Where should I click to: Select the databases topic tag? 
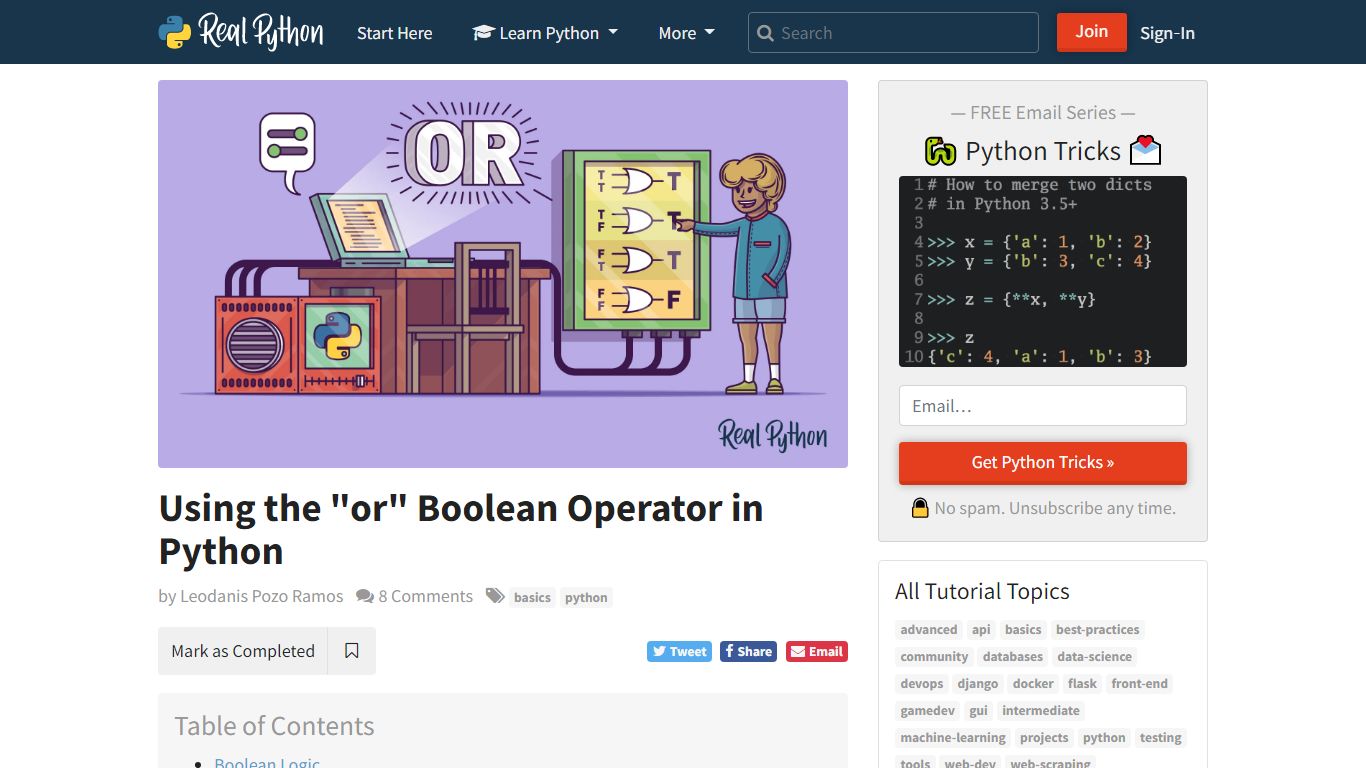click(1013, 656)
